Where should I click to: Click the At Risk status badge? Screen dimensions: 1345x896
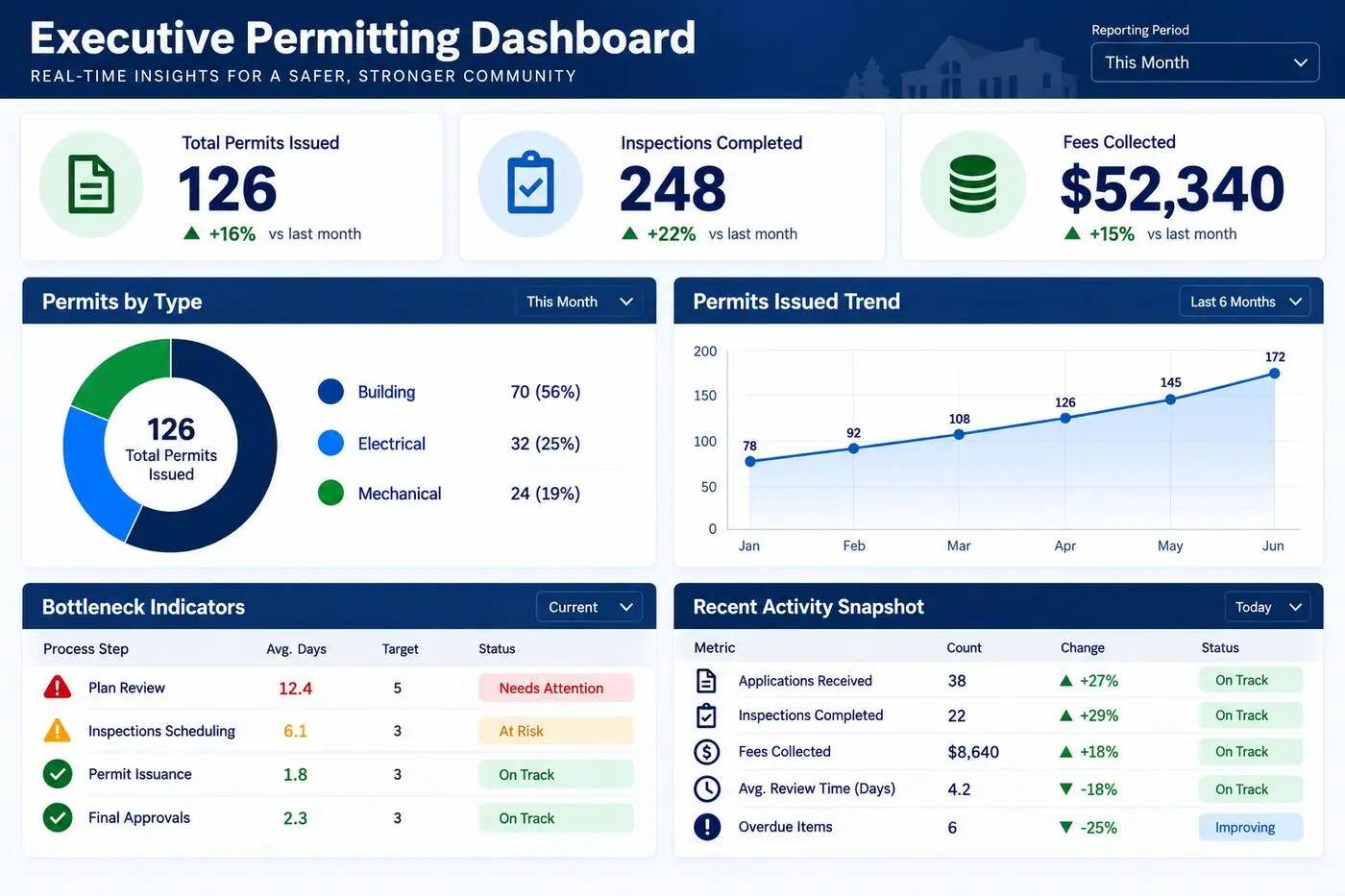coord(556,731)
